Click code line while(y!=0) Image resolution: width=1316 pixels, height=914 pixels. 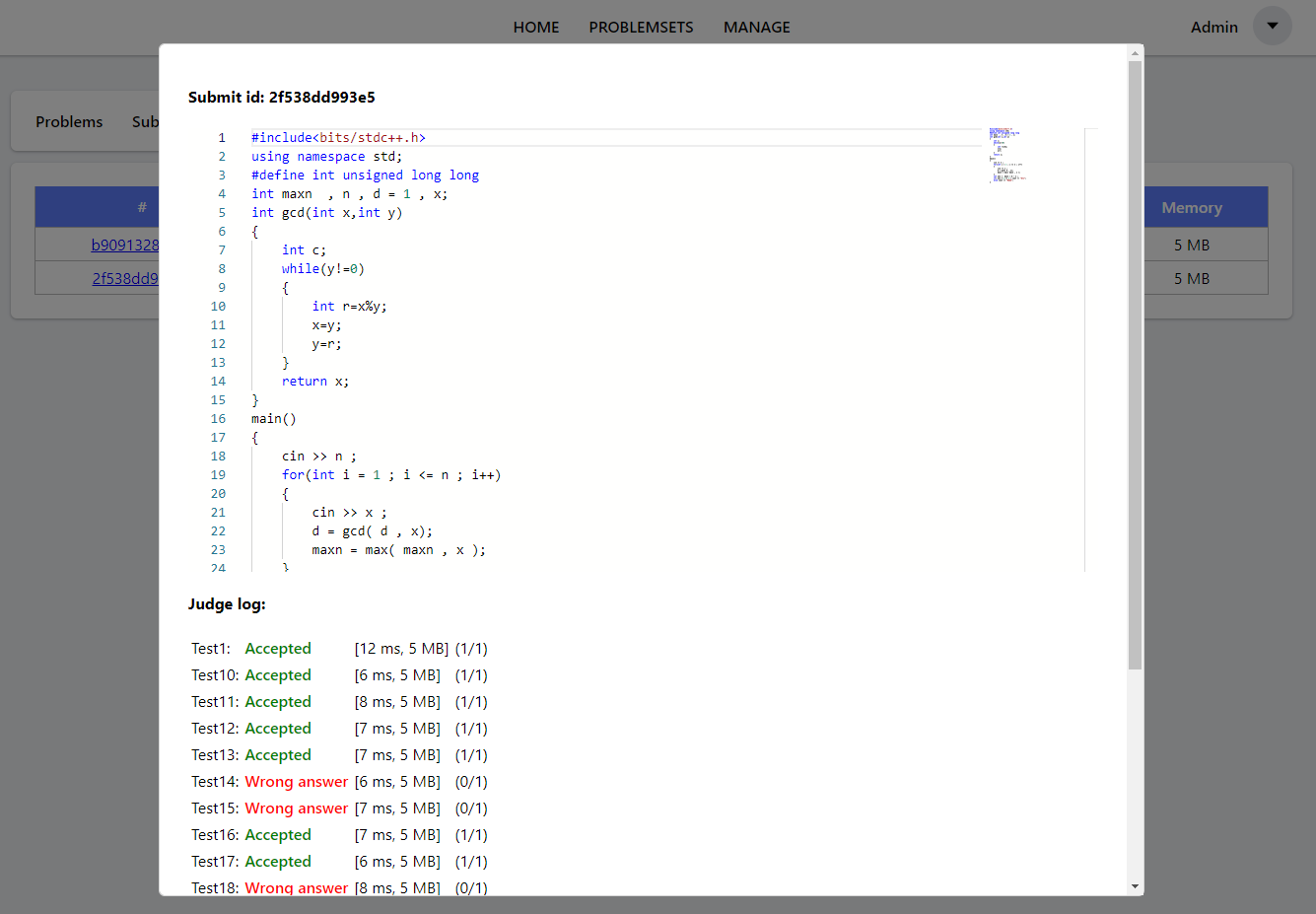coord(323,269)
